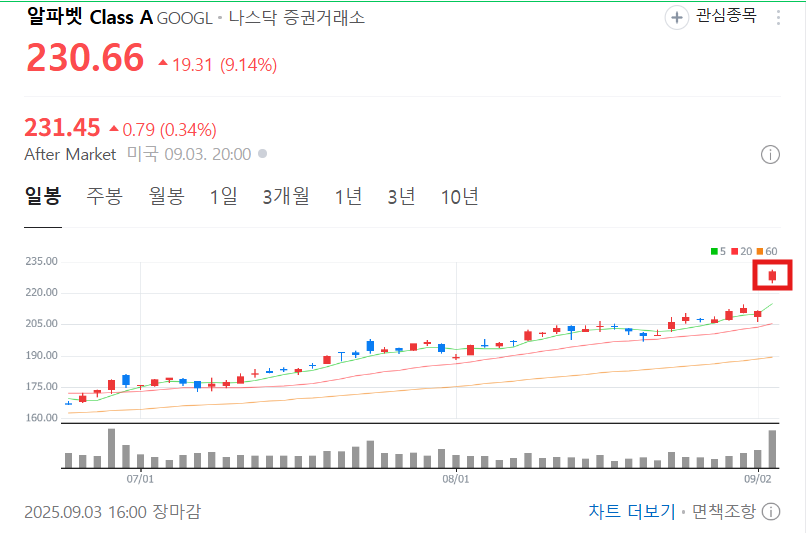The width and height of the screenshot is (806, 533).
Task: Click the 160.00 price axis label
Action: pos(42,418)
